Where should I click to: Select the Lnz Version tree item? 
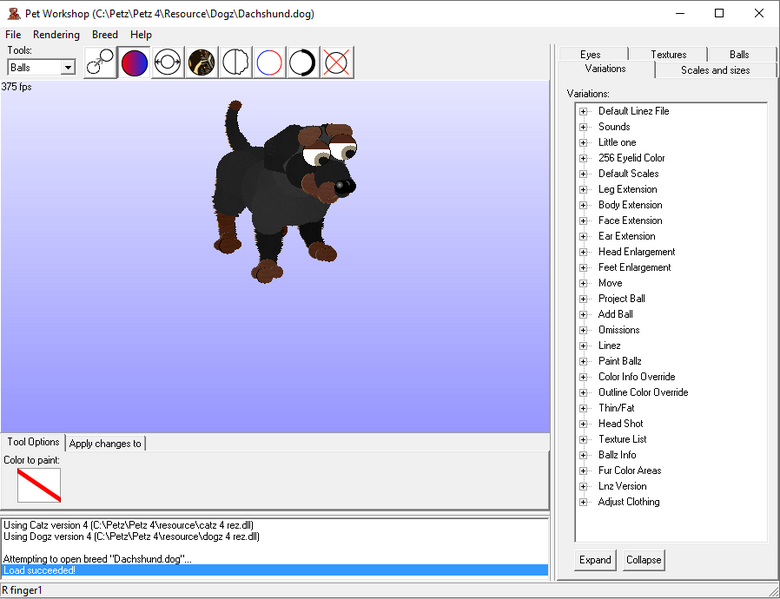pyautogui.click(x=622, y=486)
